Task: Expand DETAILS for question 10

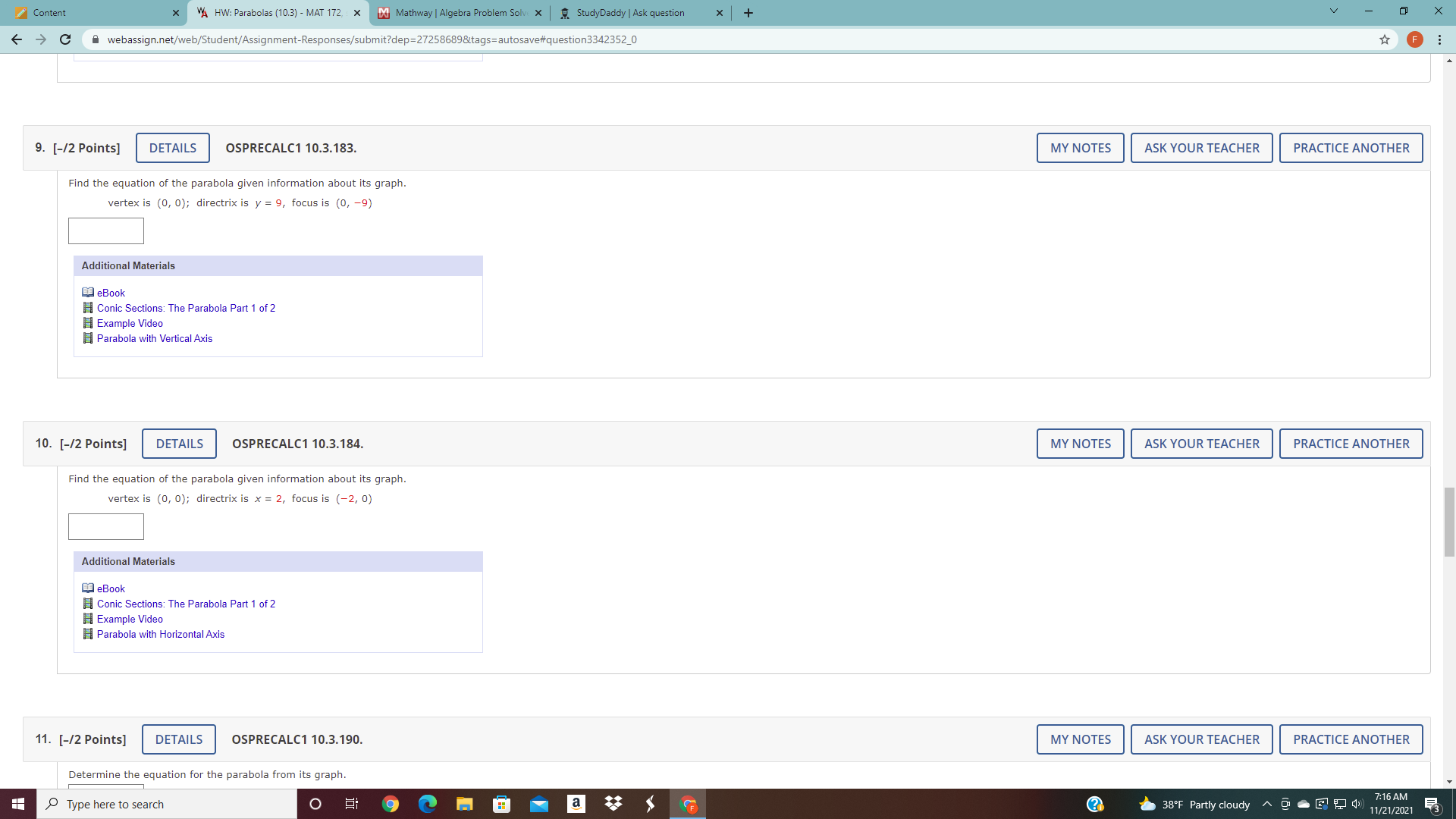Action: click(x=179, y=444)
